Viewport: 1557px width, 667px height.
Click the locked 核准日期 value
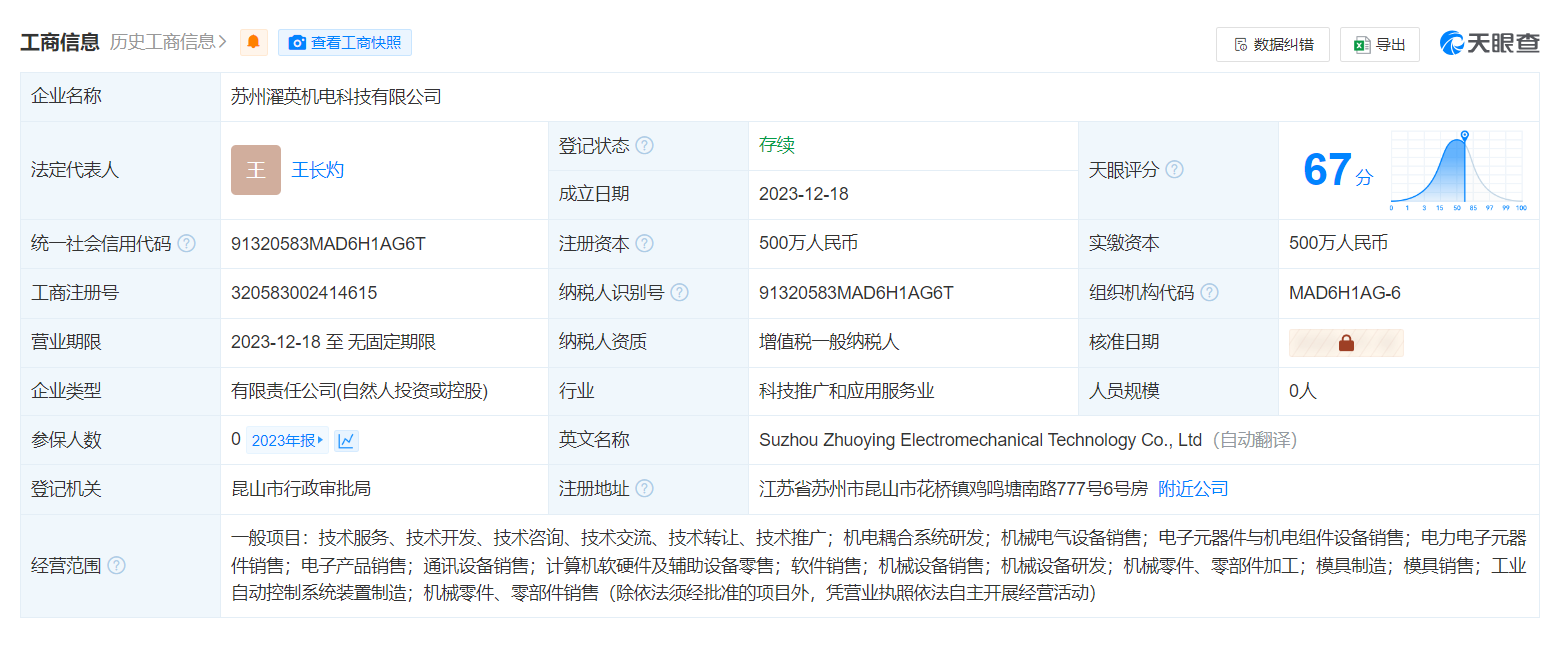pos(1346,343)
